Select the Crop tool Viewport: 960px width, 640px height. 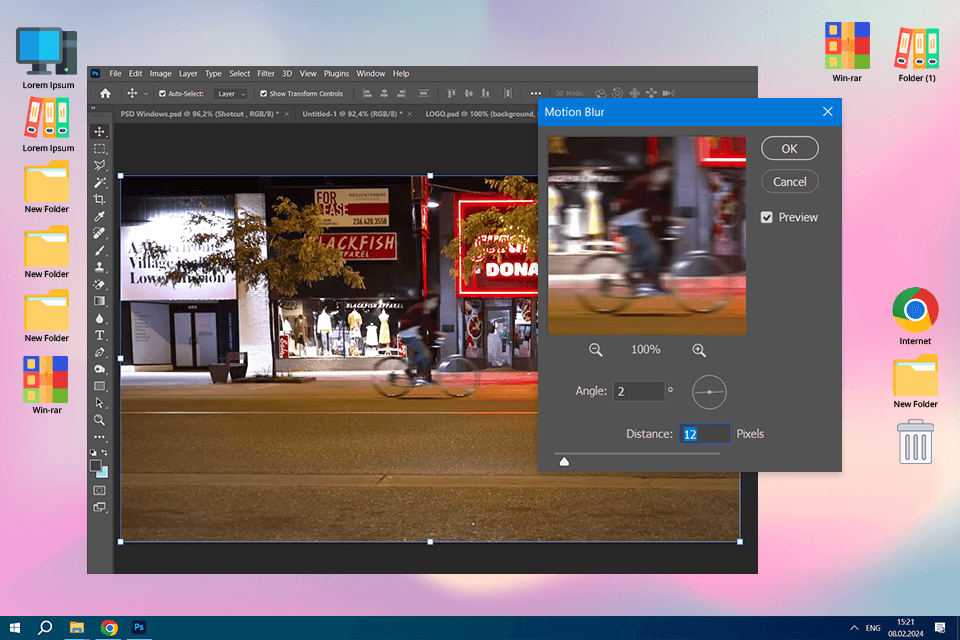99,199
